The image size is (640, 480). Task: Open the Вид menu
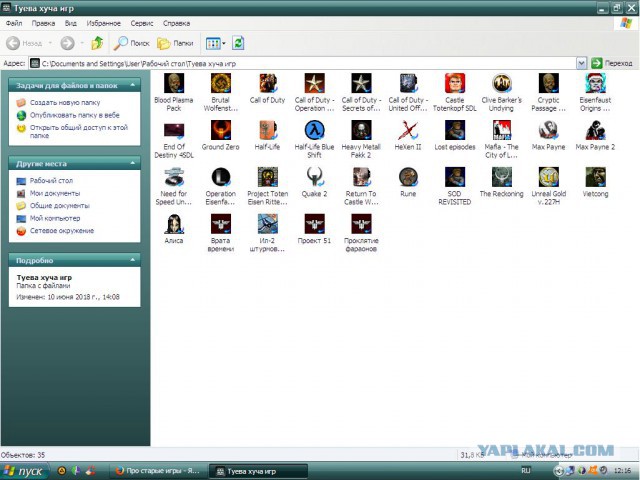[71, 23]
